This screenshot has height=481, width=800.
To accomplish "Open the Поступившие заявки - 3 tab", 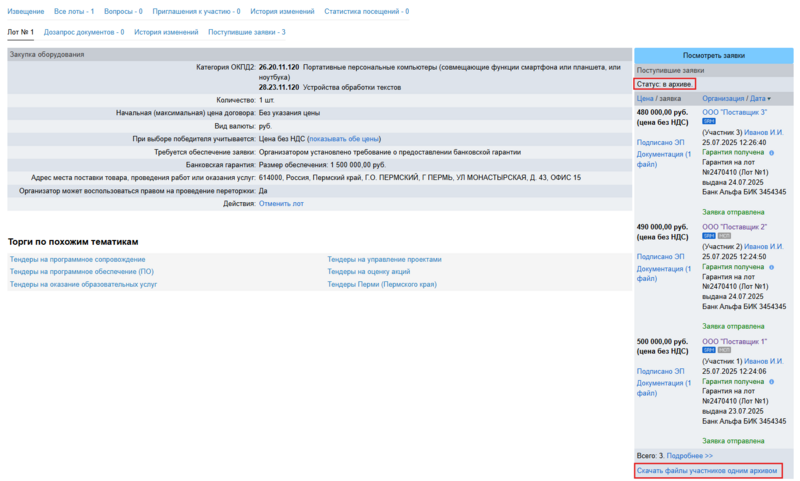I will (246, 32).
